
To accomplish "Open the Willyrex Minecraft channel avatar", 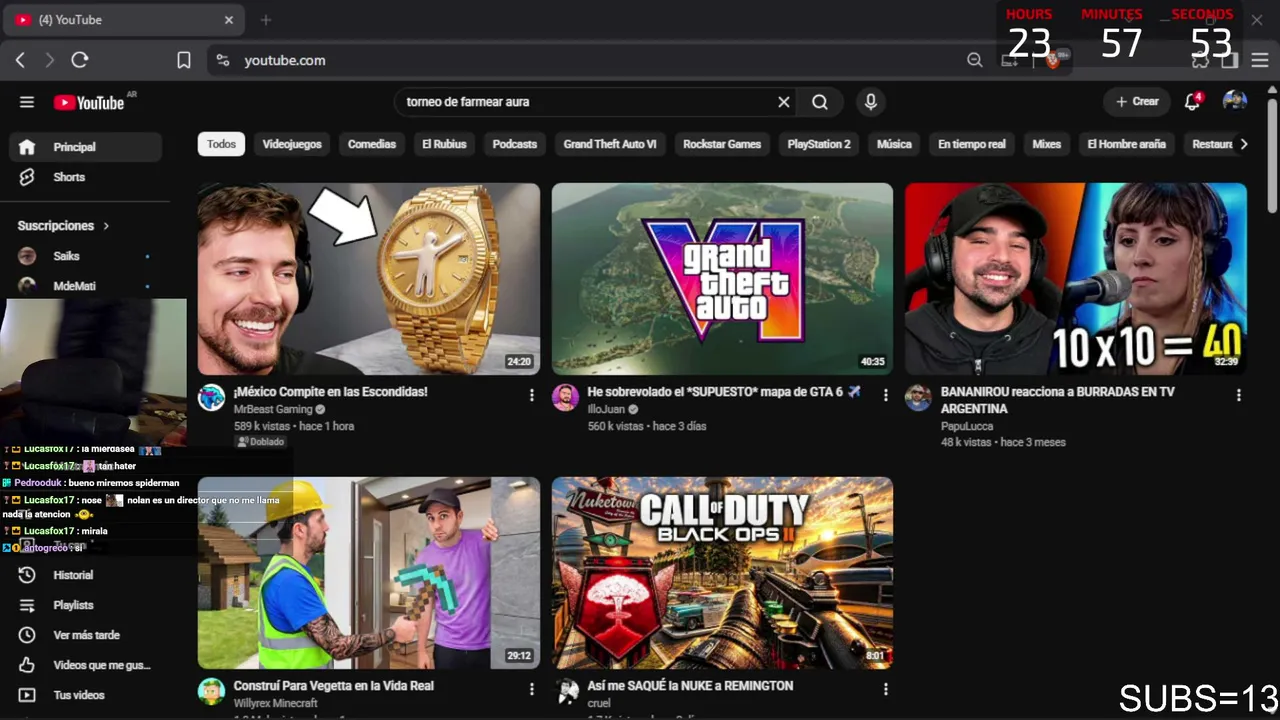I will pyautogui.click(x=211, y=691).
